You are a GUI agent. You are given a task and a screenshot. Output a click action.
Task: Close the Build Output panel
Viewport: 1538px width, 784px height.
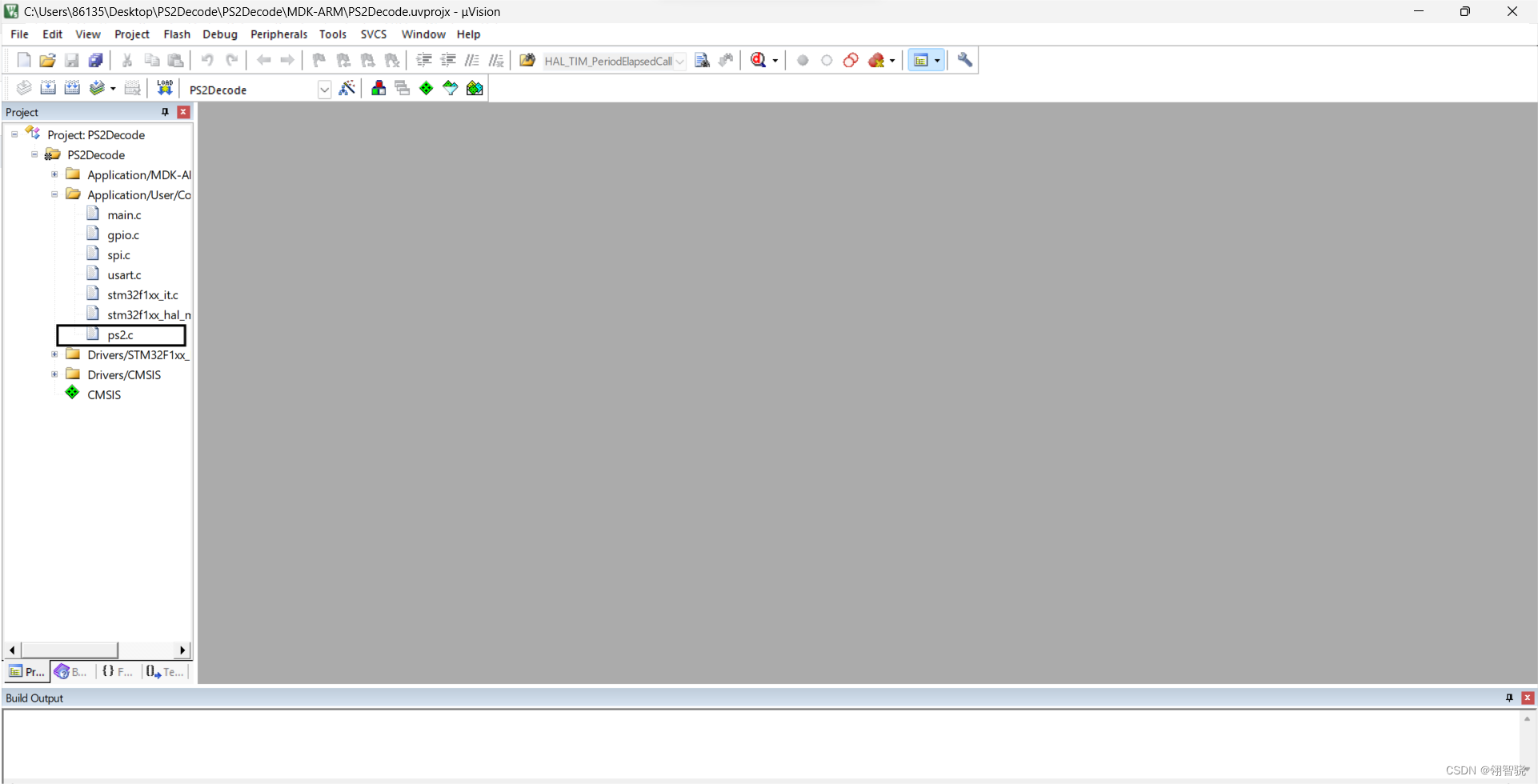pyautogui.click(x=1528, y=698)
